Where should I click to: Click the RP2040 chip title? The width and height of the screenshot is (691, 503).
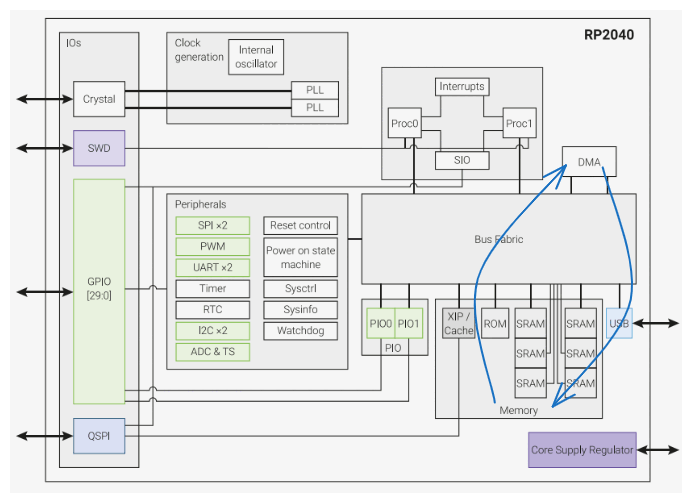tap(609, 35)
